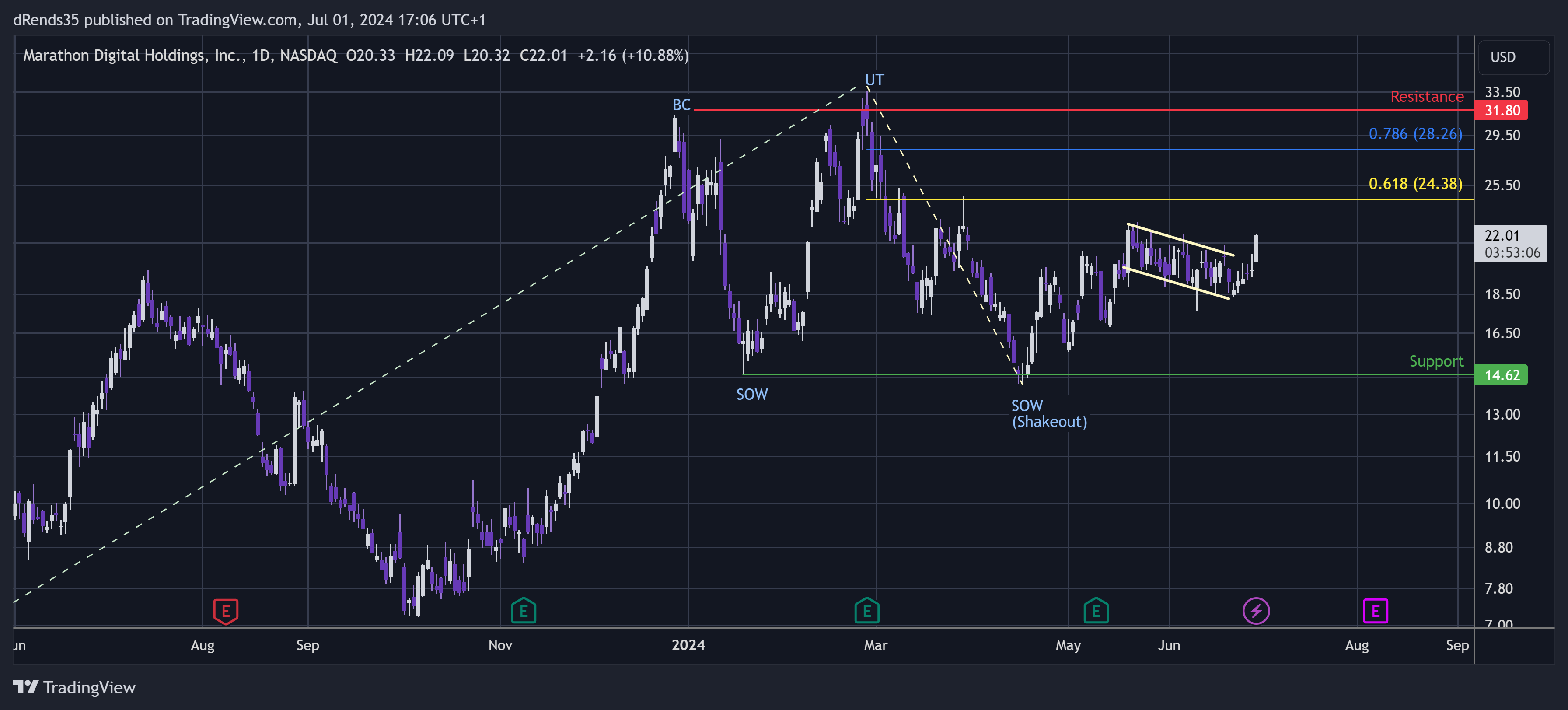Viewport: 1568px width, 710px height.
Task: Click the 33.50 price axis value
Action: pyautogui.click(x=1502, y=92)
